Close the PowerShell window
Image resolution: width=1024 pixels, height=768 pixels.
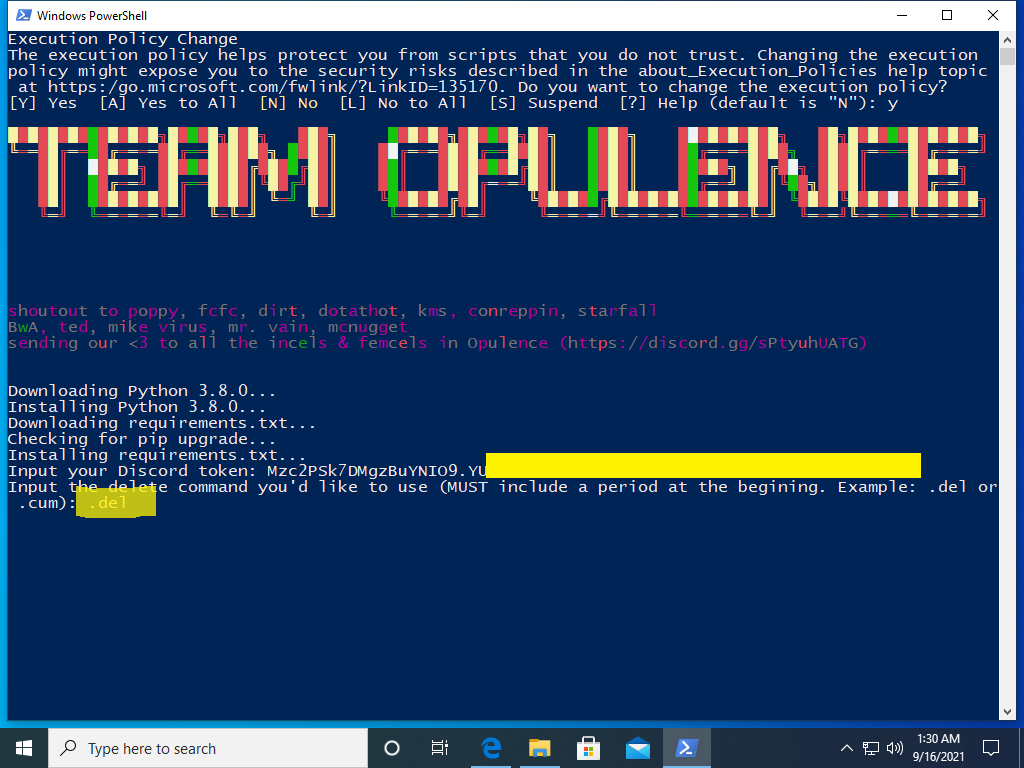993,15
